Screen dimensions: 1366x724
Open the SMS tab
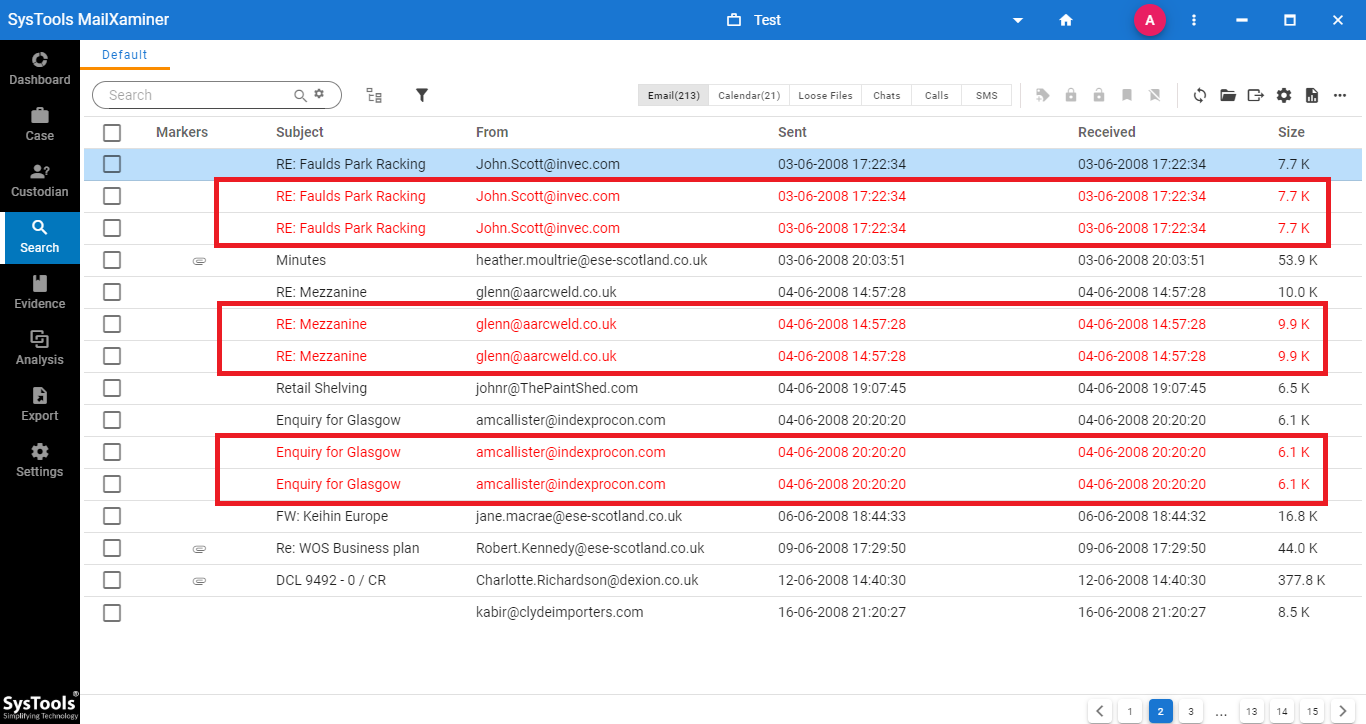[x=986, y=95]
